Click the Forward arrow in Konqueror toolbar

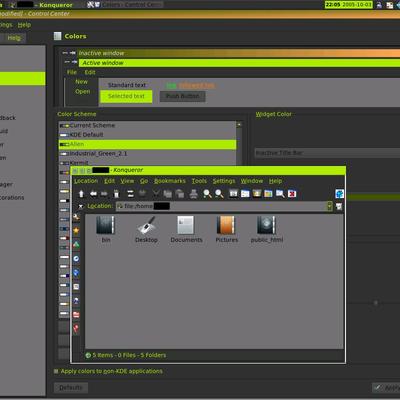(104, 194)
